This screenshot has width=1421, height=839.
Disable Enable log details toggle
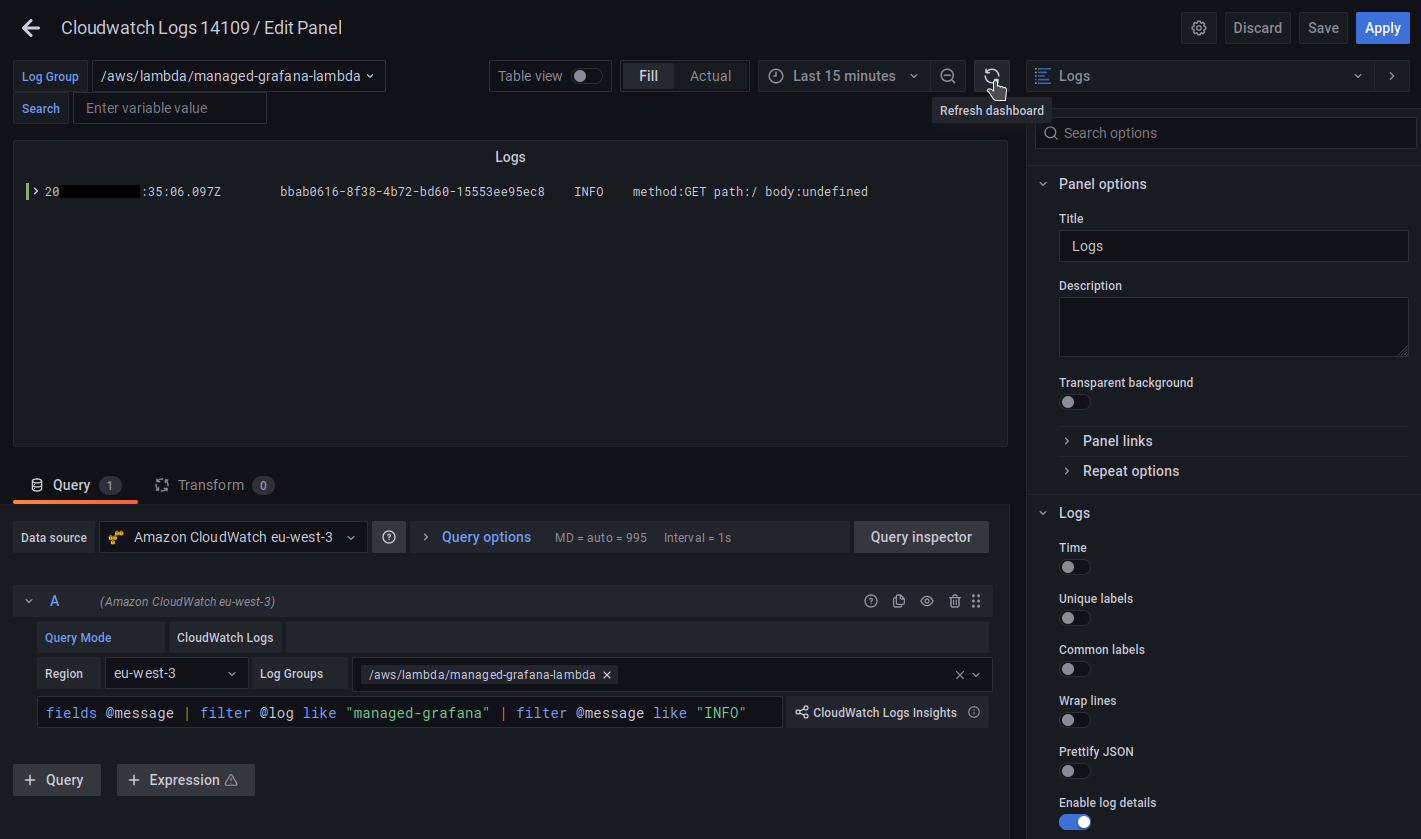(1075, 822)
